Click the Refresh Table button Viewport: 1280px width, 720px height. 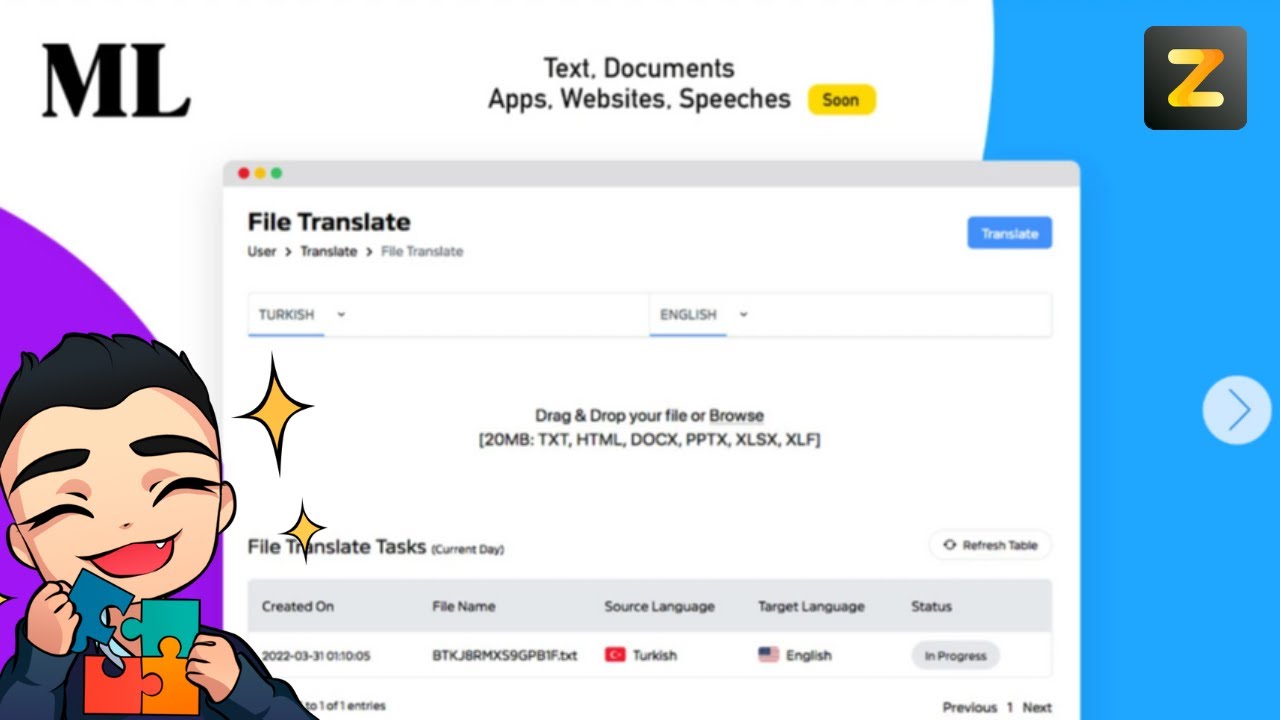[x=990, y=545]
